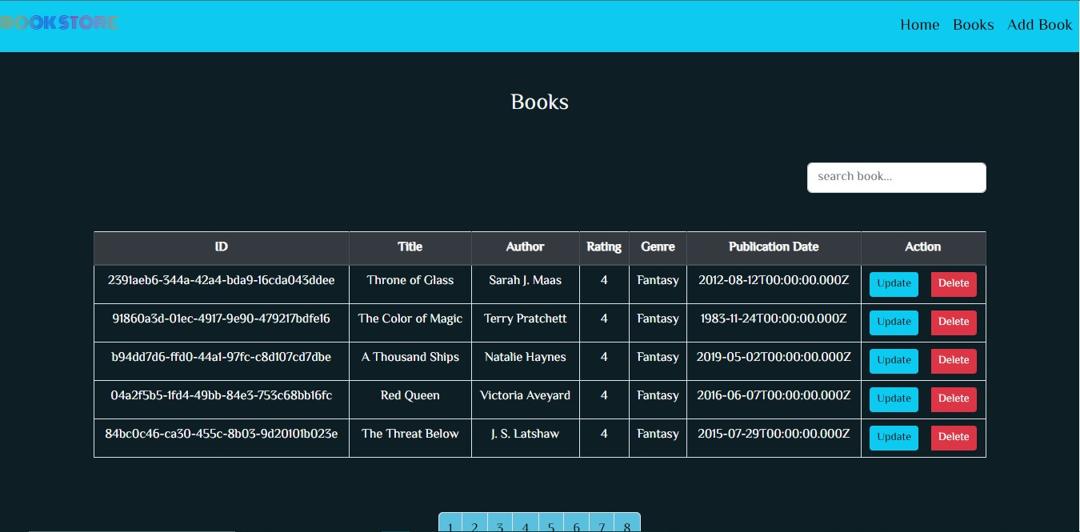Screen dimensions: 1080x532
Task: Click author Sarah J. Maas
Action: [525, 280]
